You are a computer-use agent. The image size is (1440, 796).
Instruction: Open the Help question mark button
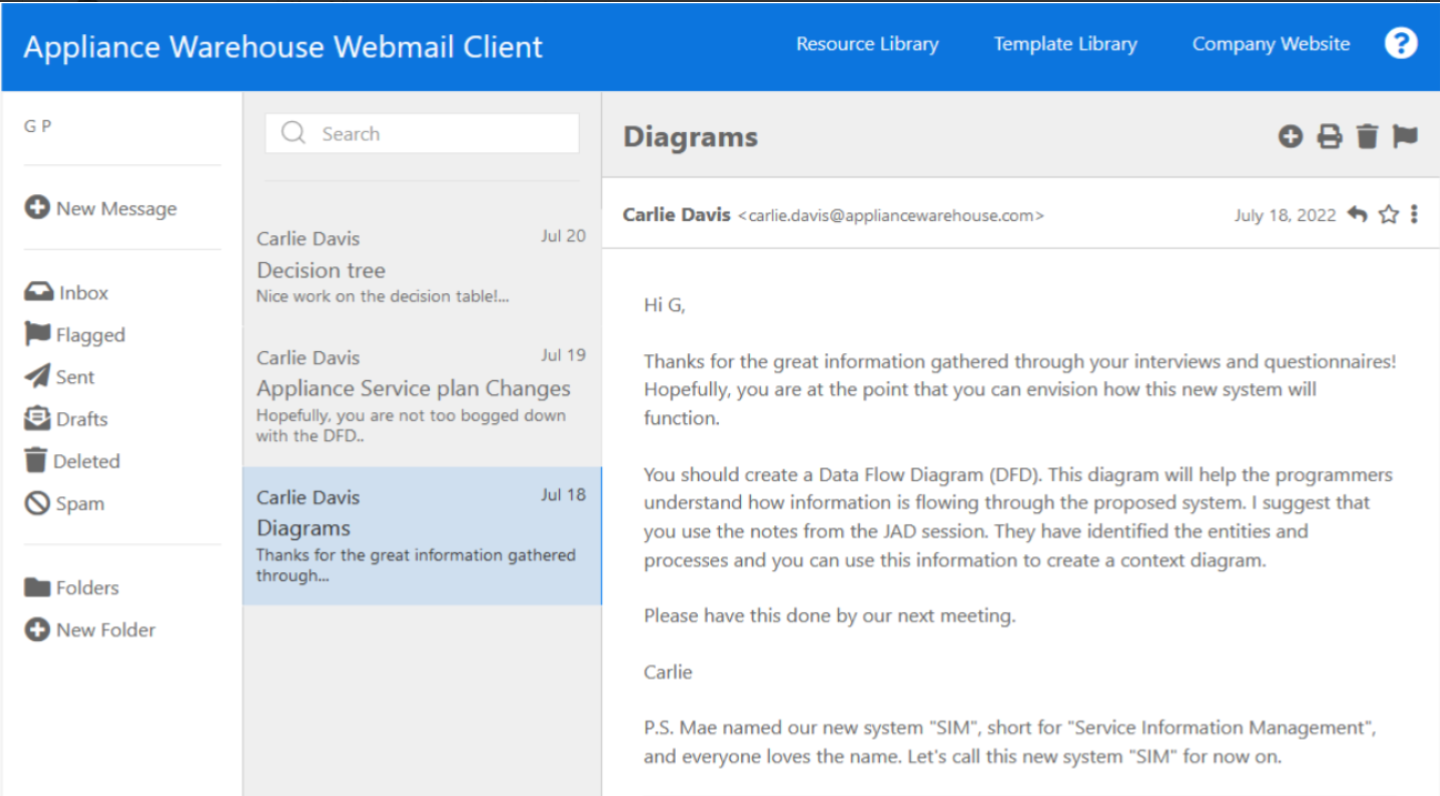[1401, 42]
